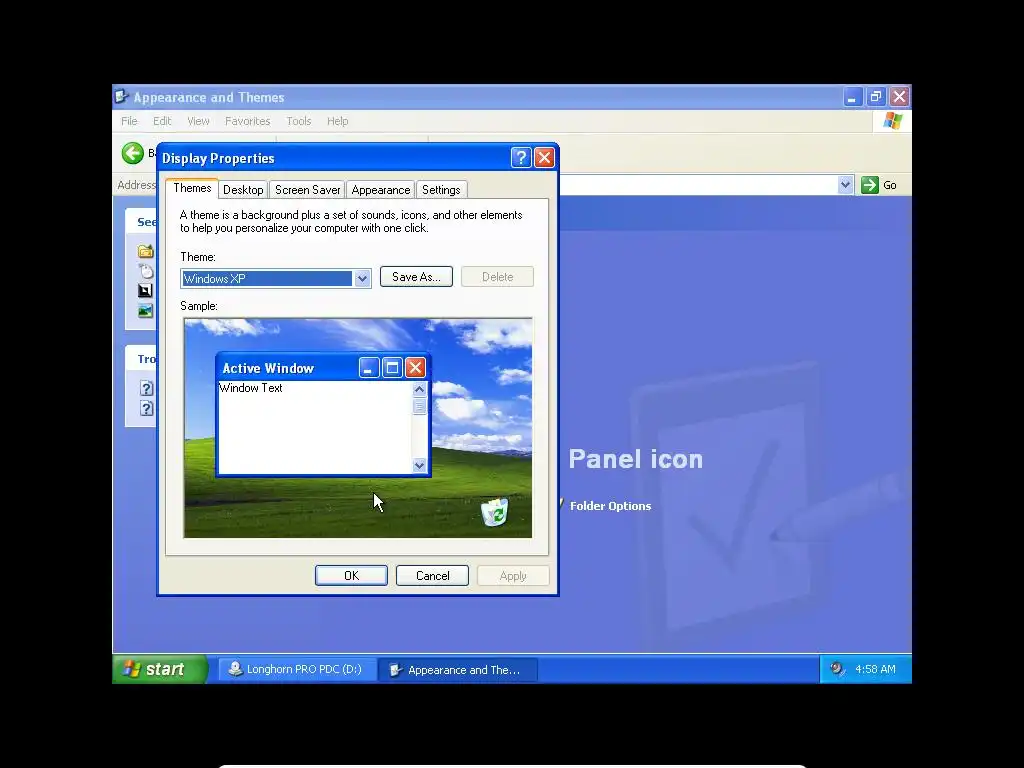Close the Display Properties dialog
The image size is (1024, 768).
coord(544,157)
